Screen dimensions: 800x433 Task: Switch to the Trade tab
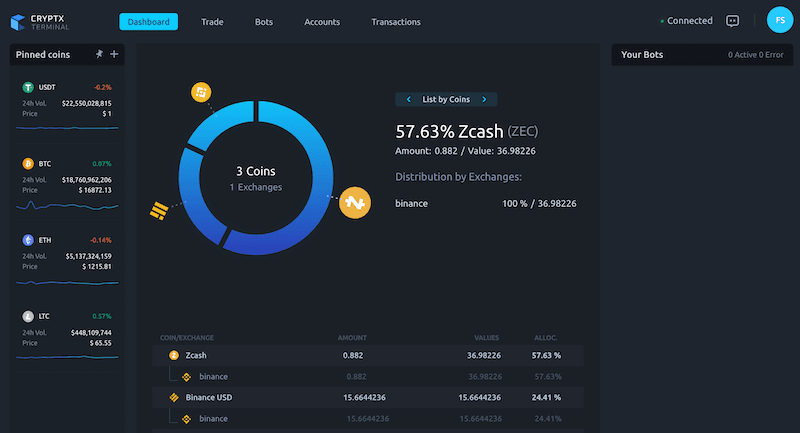point(212,22)
